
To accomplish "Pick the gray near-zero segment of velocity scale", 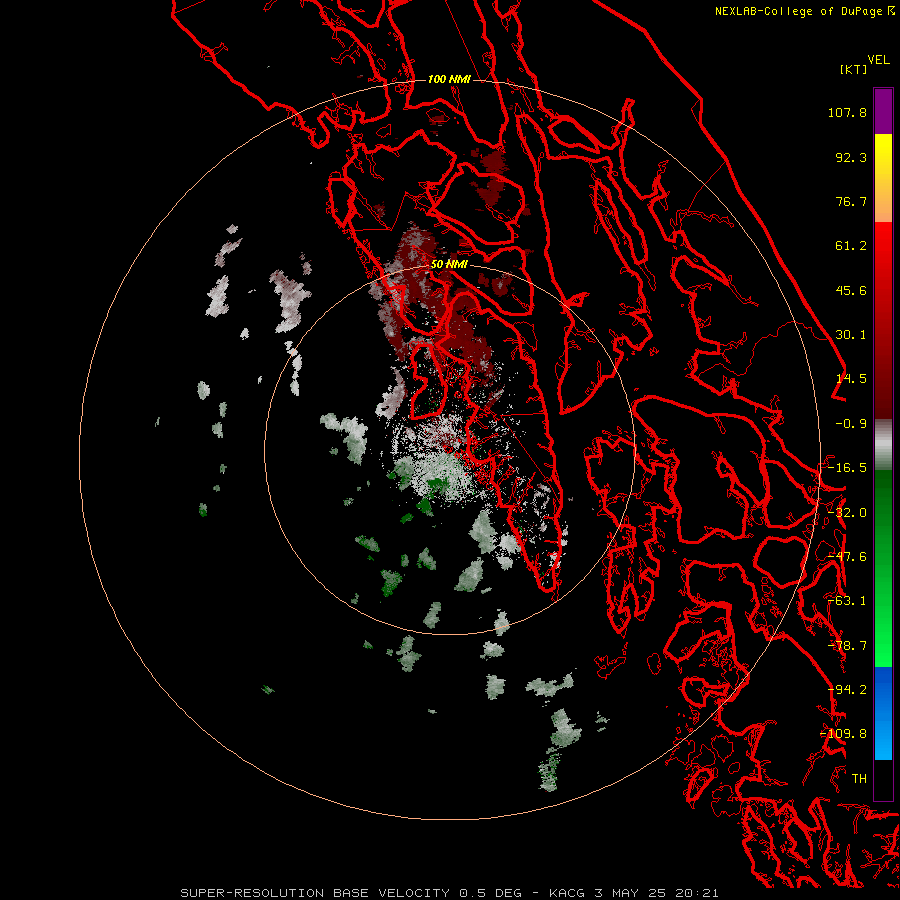I will pyautogui.click(x=883, y=445).
